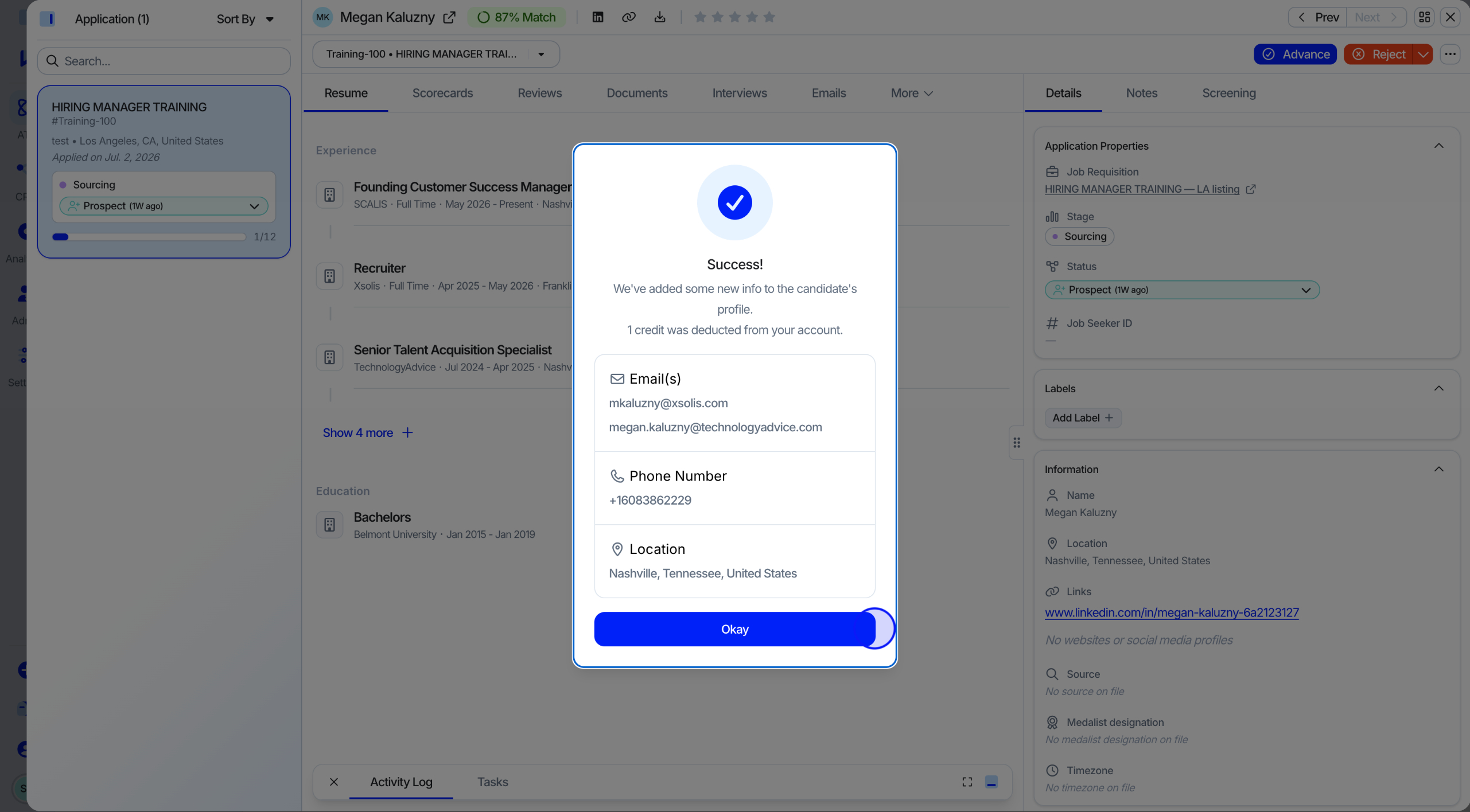Switch to the Resume tab
Viewport: 1470px width, 812px height.
(x=346, y=93)
